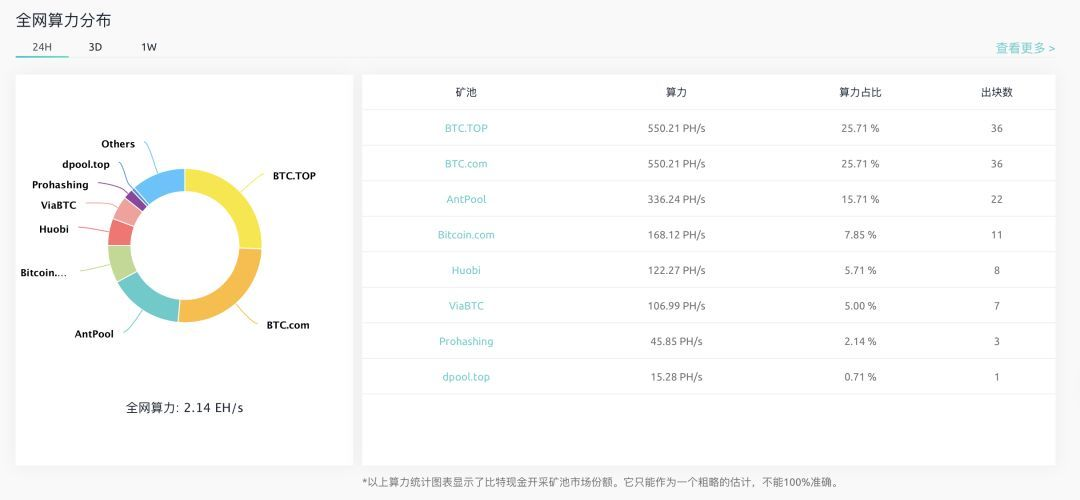Click the disclaimer footnote text below the table
Image resolution: width=1080 pixels, height=500 pixels.
pos(601,482)
